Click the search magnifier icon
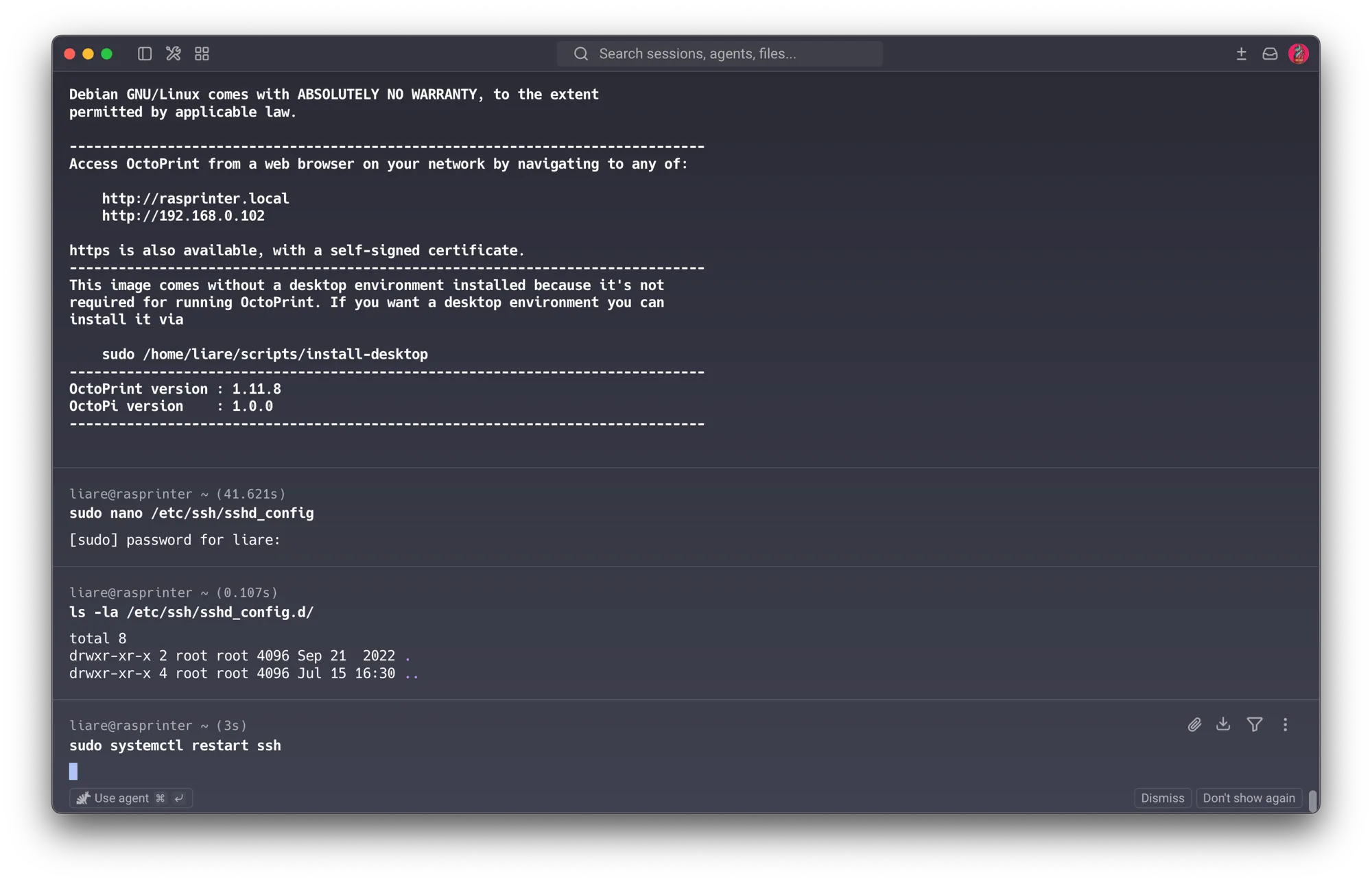Viewport: 1372px width, 882px height. [x=581, y=53]
